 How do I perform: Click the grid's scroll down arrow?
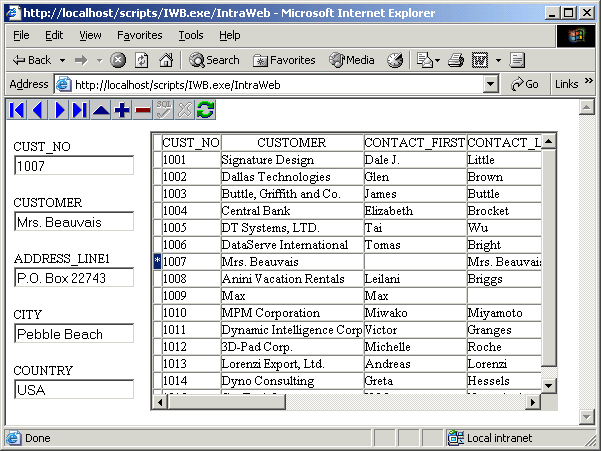(549, 386)
